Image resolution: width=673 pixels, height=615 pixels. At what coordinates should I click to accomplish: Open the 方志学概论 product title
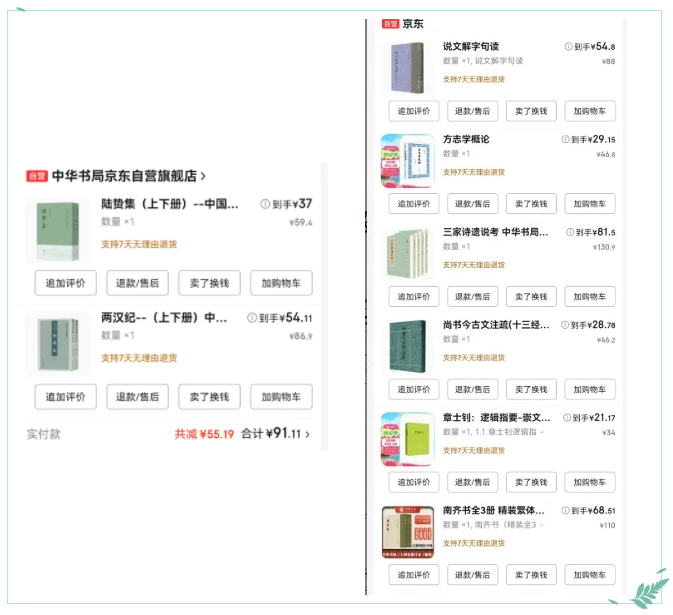tap(466, 139)
